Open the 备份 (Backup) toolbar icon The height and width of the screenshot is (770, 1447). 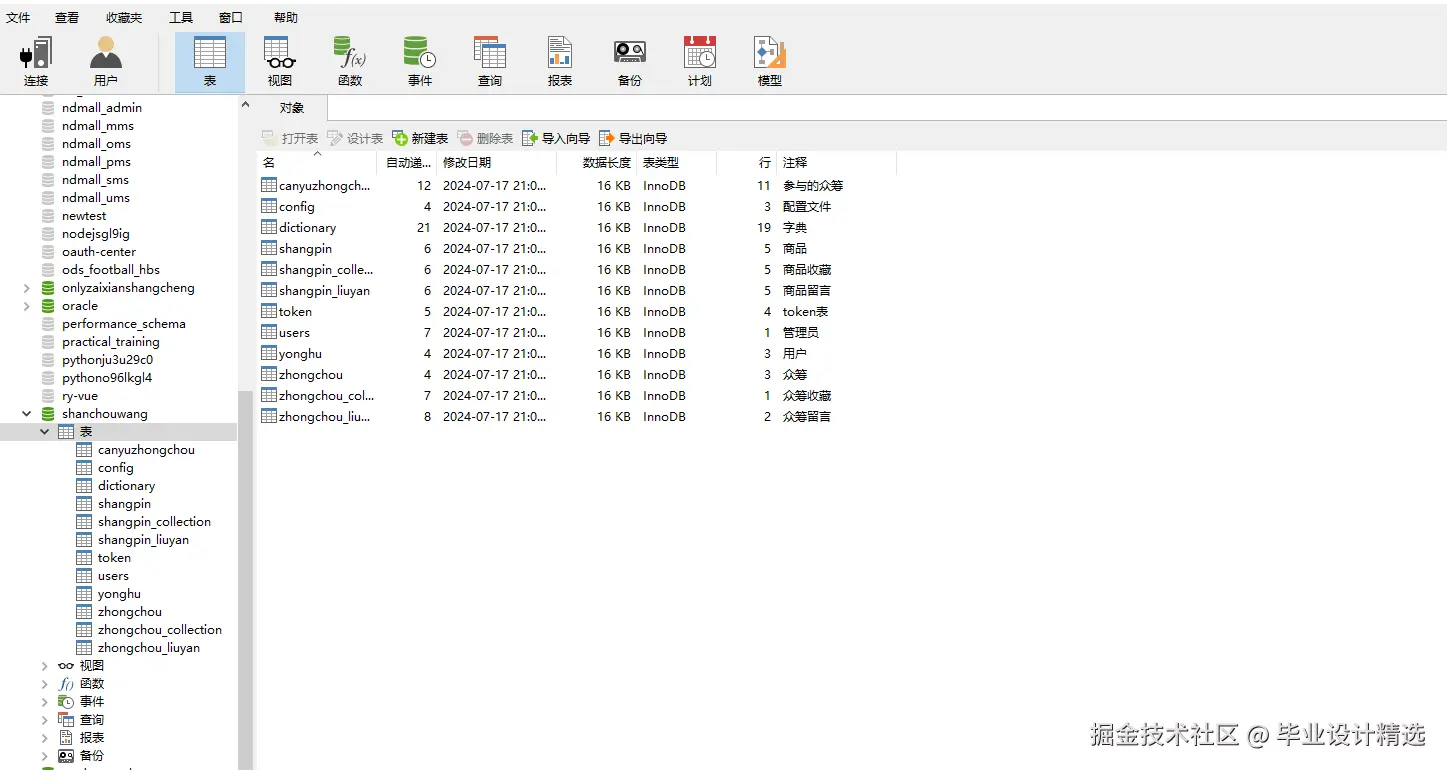click(x=630, y=62)
